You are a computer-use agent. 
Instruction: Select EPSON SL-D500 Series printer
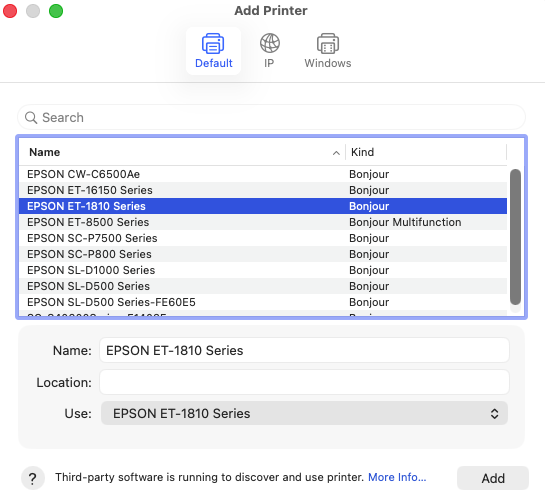pos(263,286)
